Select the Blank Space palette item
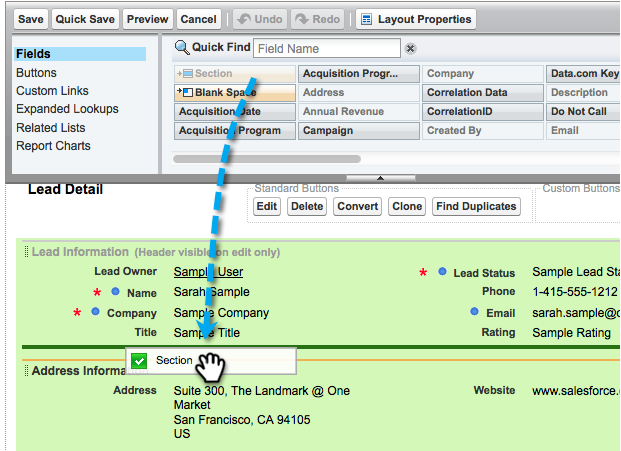The height and width of the screenshot is (451, 621). coord(235,93)
